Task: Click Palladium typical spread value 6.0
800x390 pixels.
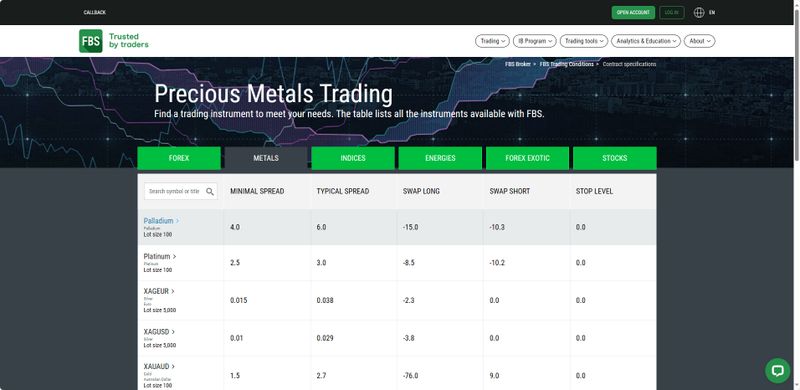Action: [321, 227]
